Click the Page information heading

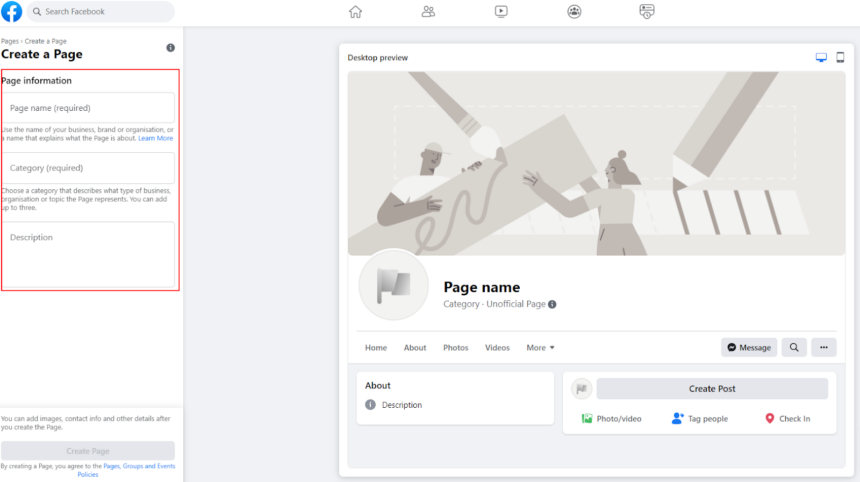(36, 81)
